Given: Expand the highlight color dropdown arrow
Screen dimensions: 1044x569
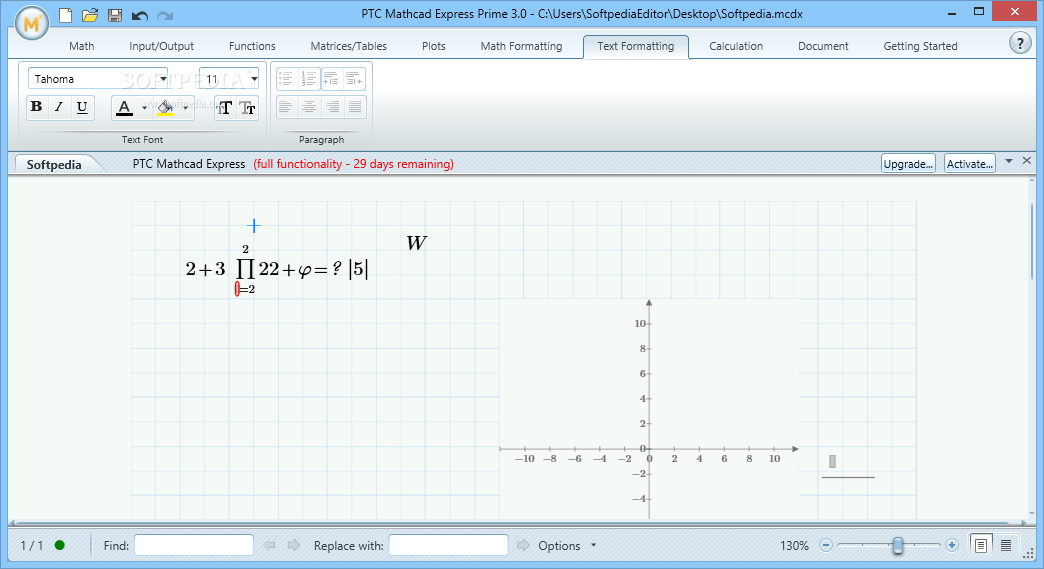Looking at the screenshot, I should coord(185,108).
